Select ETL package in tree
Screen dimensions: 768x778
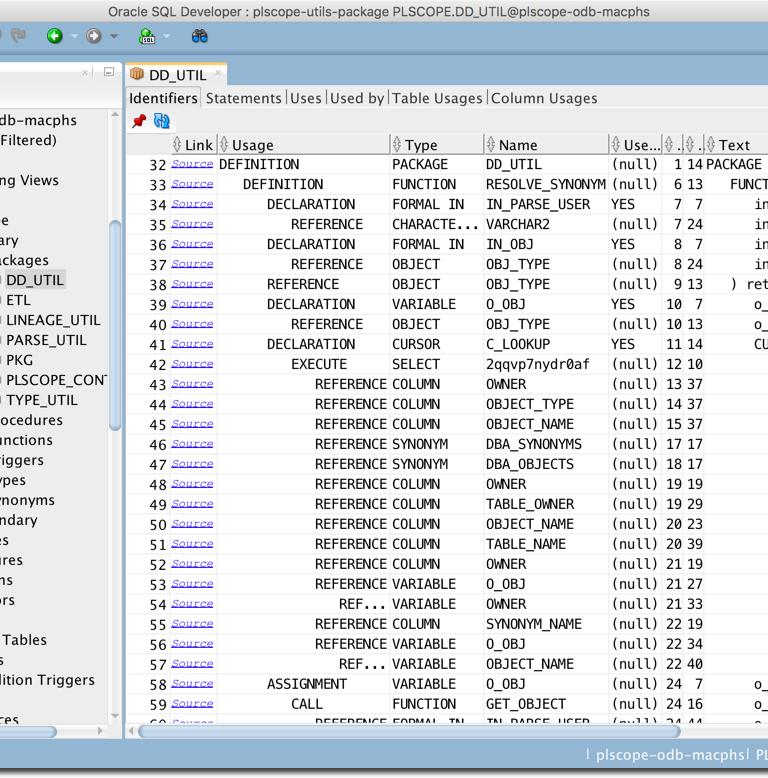(x=18, y=300)
